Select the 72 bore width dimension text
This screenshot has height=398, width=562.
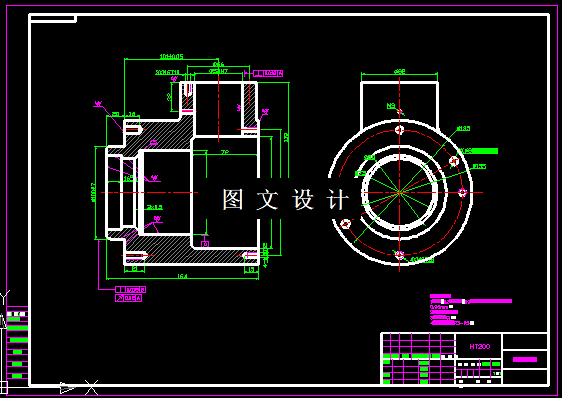pos(225,152)
